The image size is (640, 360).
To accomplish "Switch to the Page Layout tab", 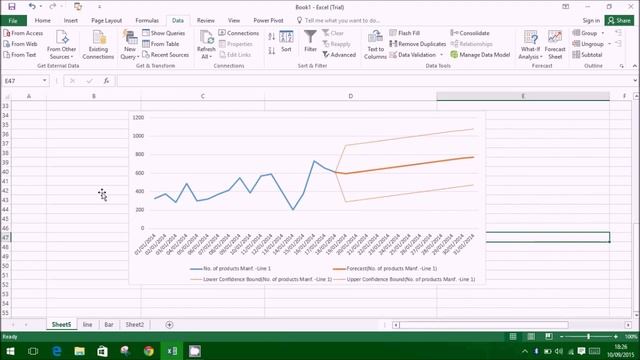I will point(107,20).
